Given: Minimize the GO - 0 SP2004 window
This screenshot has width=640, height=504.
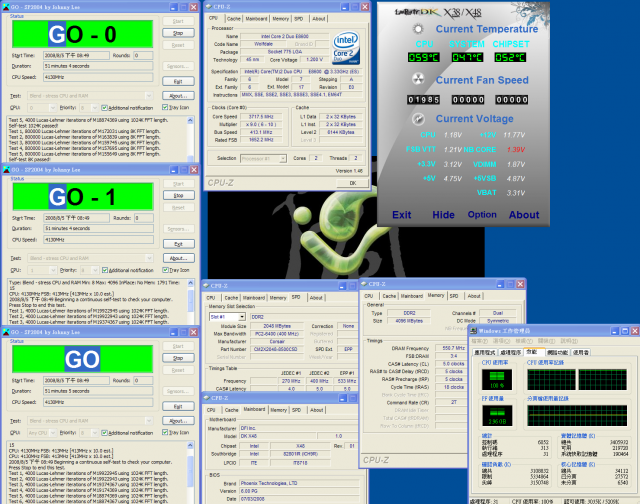Looking at the screenshot, I should coord(173,7).
